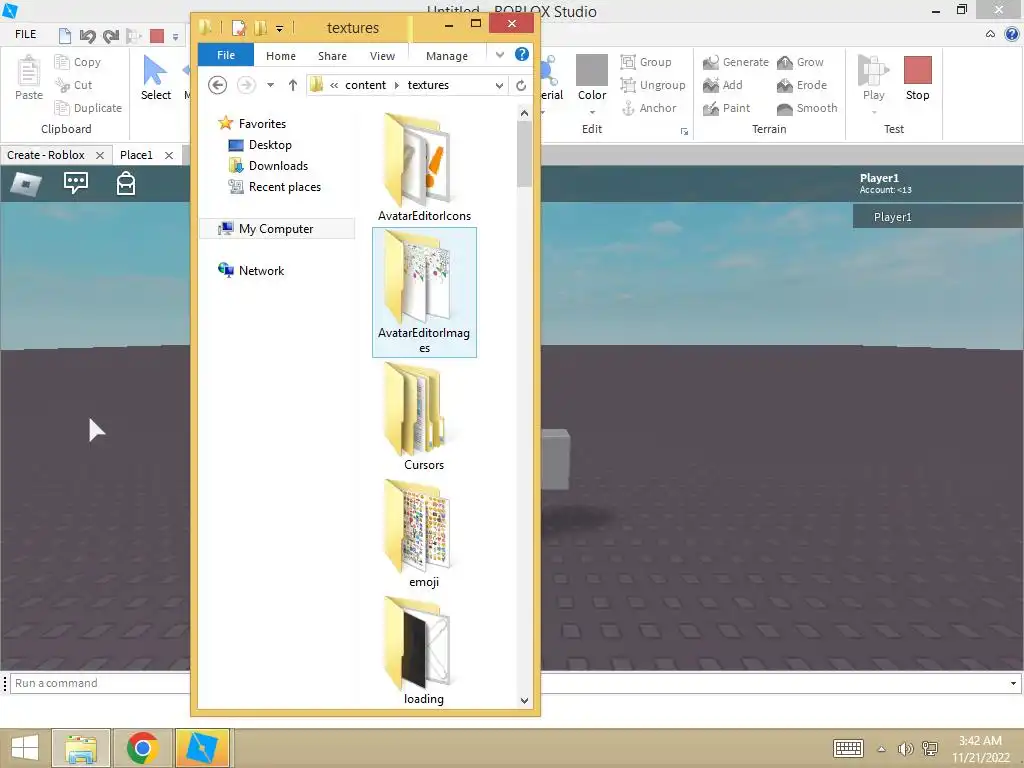
Task: Refresh the textures folder view
Action: point(520,86)
